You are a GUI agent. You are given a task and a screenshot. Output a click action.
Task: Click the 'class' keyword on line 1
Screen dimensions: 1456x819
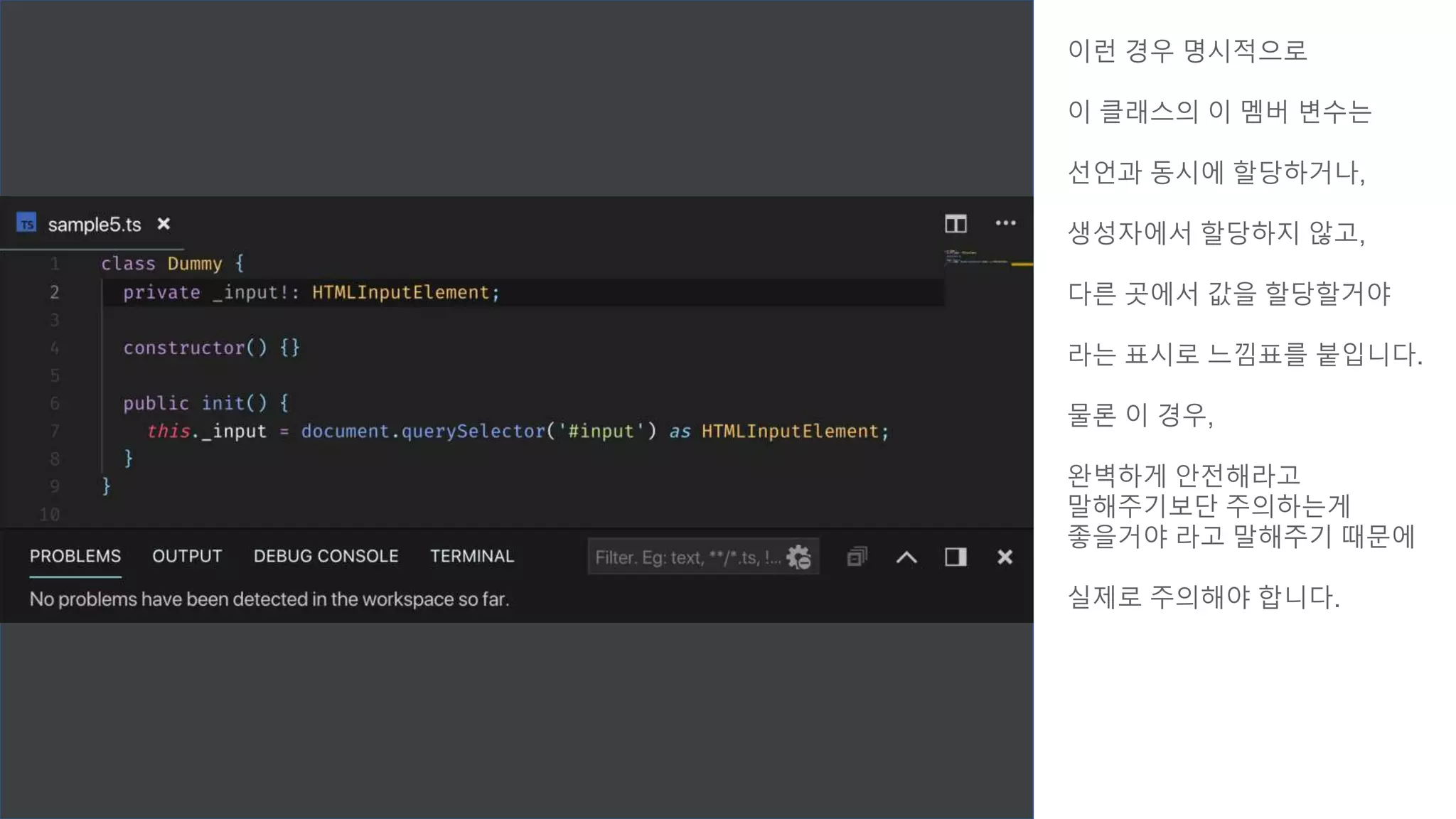click(x=128, y=264)
